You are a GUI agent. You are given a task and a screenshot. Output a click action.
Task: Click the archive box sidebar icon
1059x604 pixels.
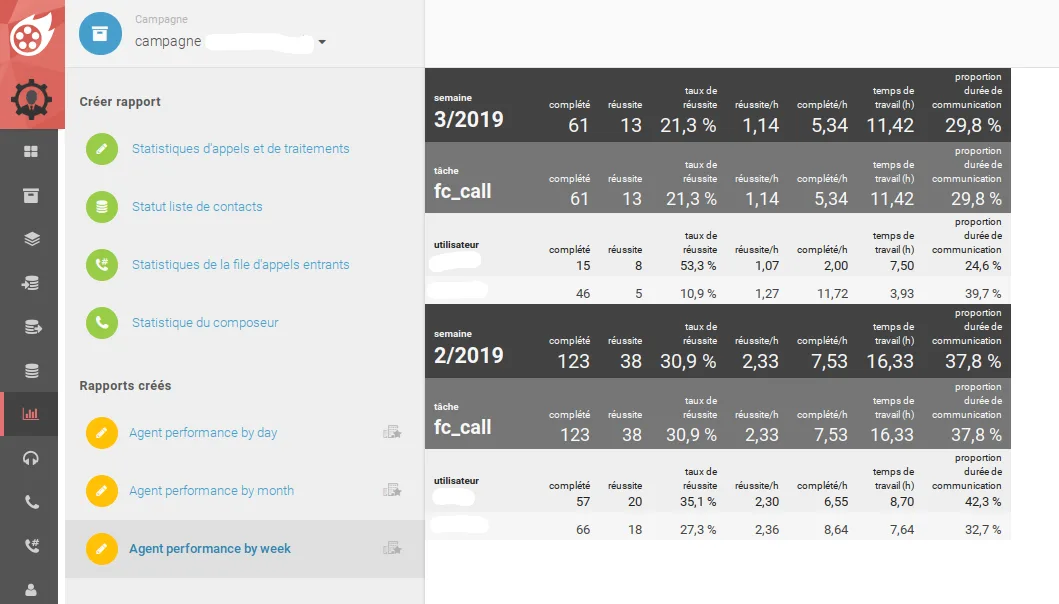pyautogui.click(x=31, y=195)
